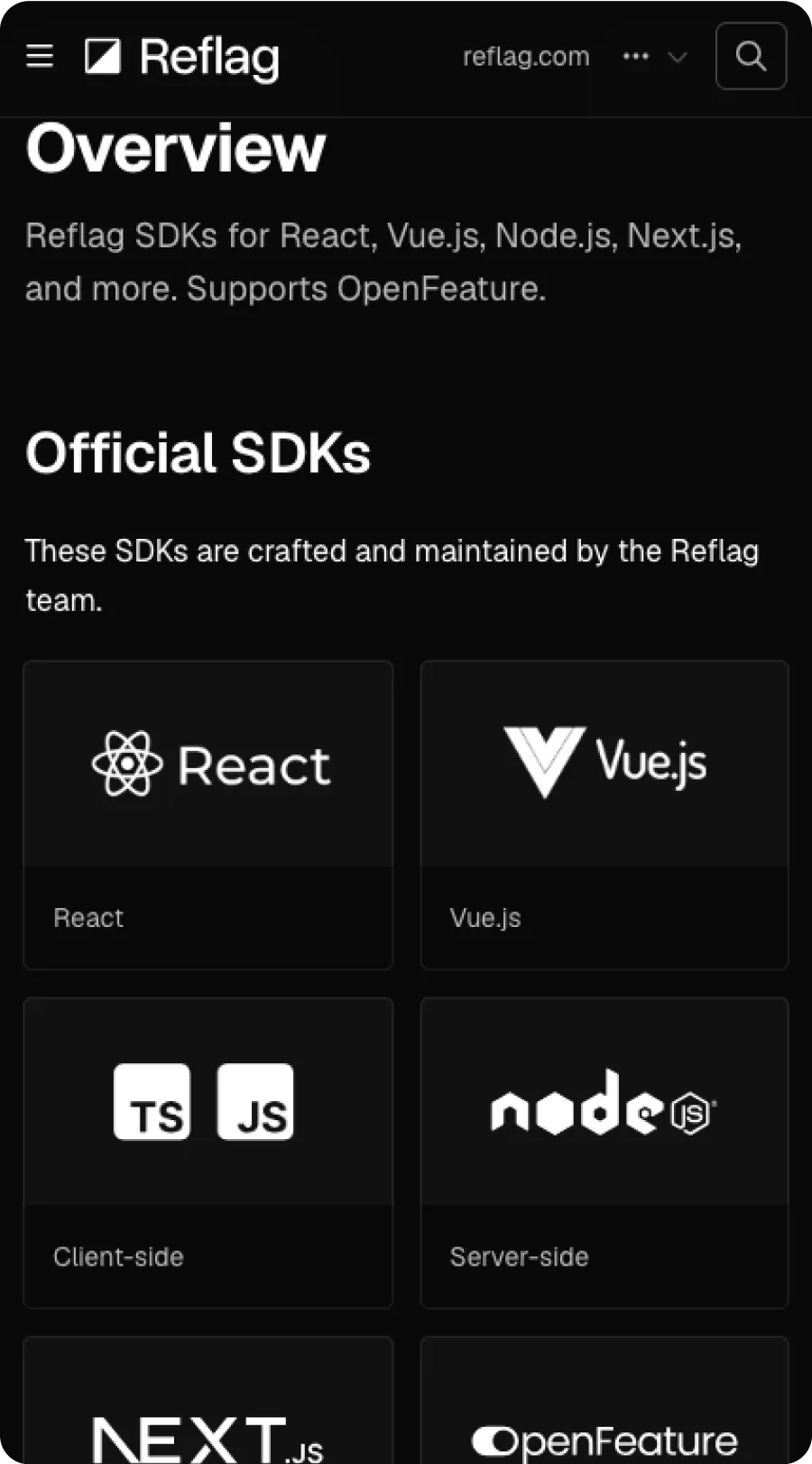This screenshot has height=1464, width=812.
Task: Open the OpenFeature SDK card
Action: [x=604, y=1400]
